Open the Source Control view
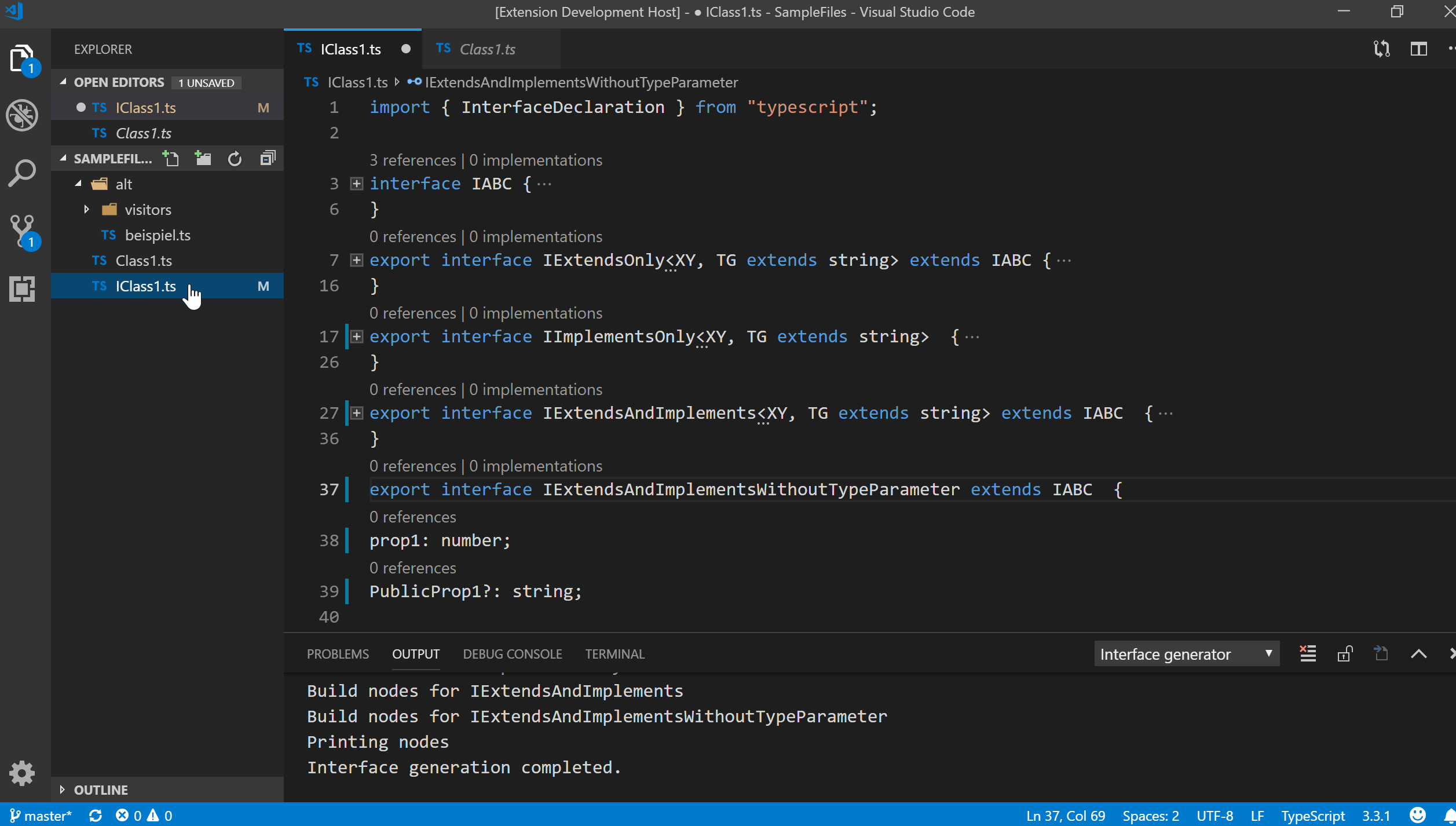The height and width of the screenshot is (826, 1456). tap(22, 231)
